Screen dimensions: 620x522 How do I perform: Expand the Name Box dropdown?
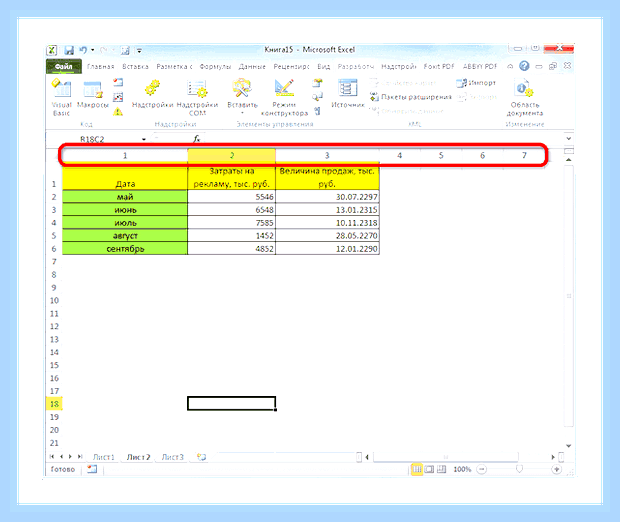click(144, 139)
